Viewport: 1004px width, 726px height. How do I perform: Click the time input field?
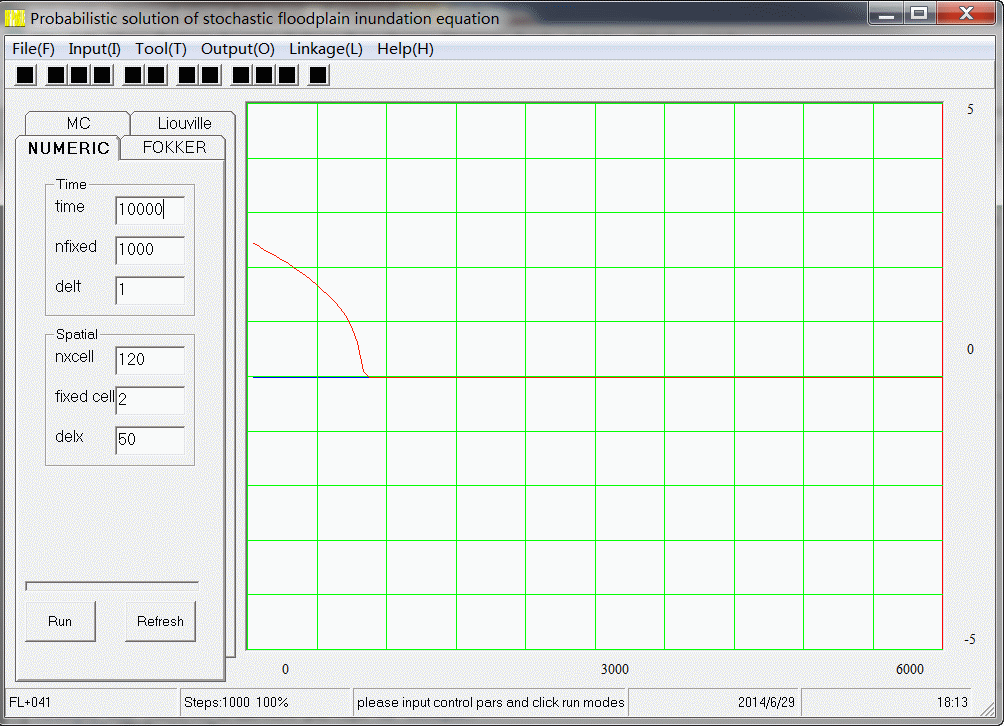click(150, 210)
